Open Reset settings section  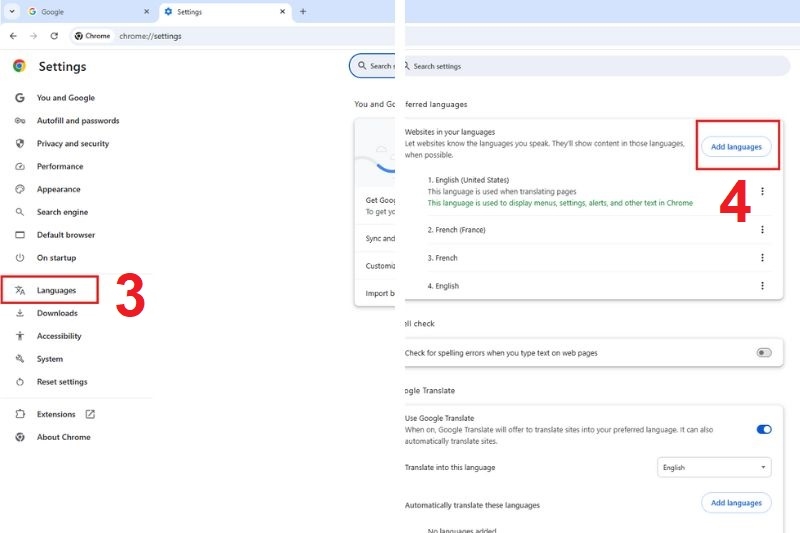point(62,382)
